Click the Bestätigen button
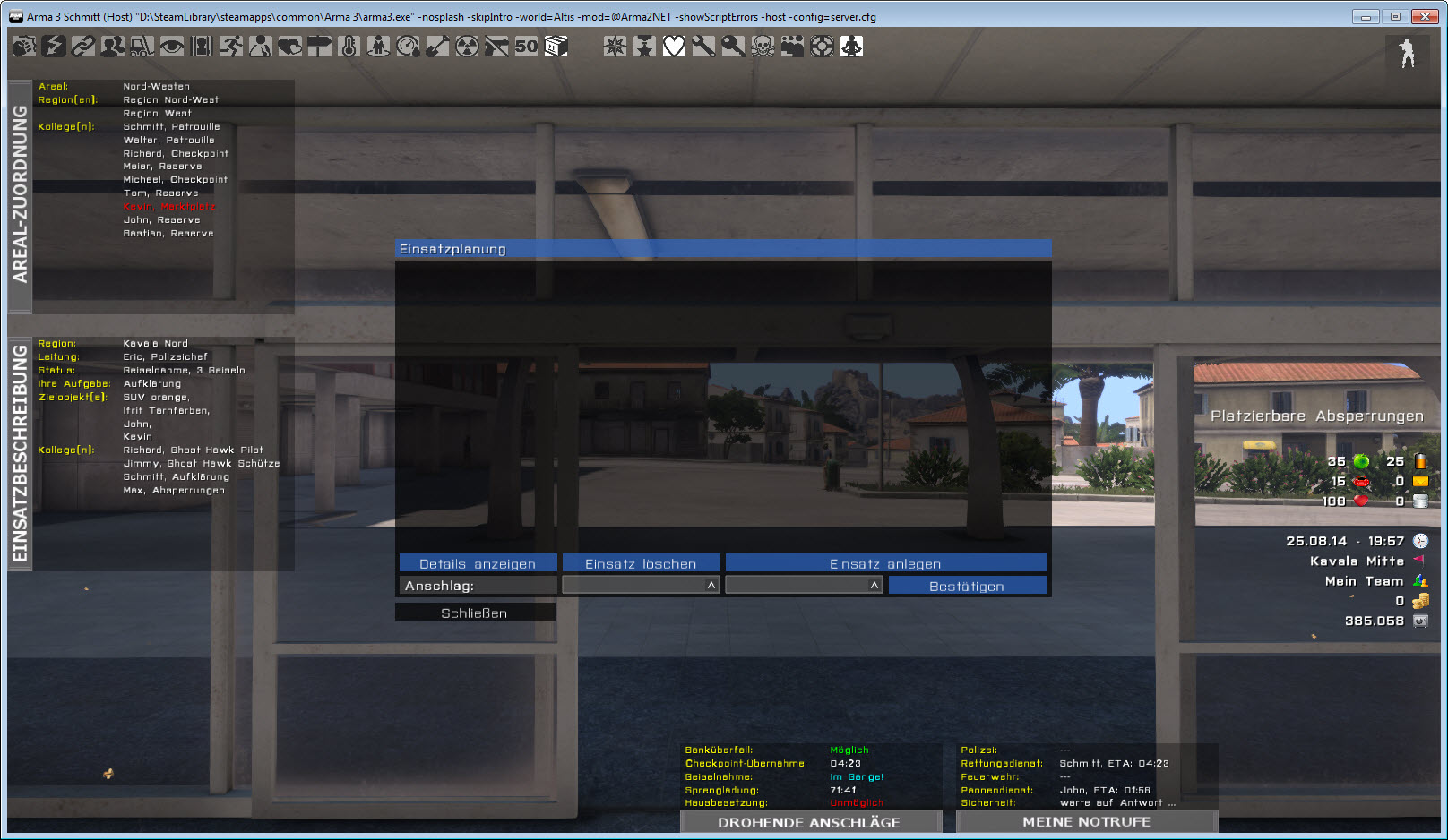The height and width of the screenshot is (840, 1448). pyautogui.click(x=967, y=586)
